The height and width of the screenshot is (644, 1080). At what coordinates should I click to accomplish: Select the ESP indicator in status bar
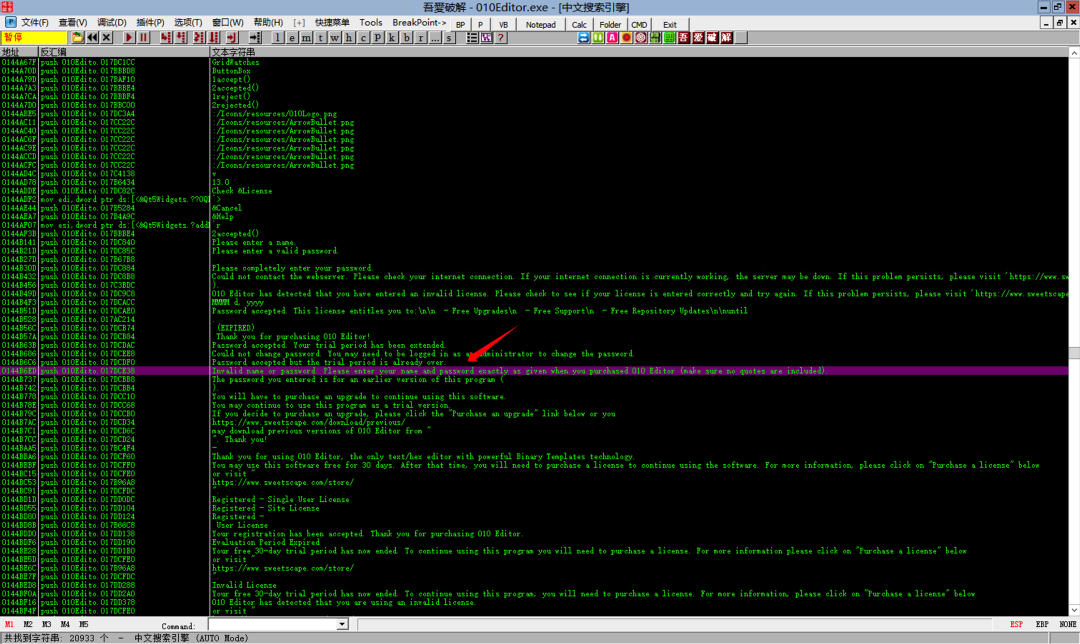(x=1016, y=625)
